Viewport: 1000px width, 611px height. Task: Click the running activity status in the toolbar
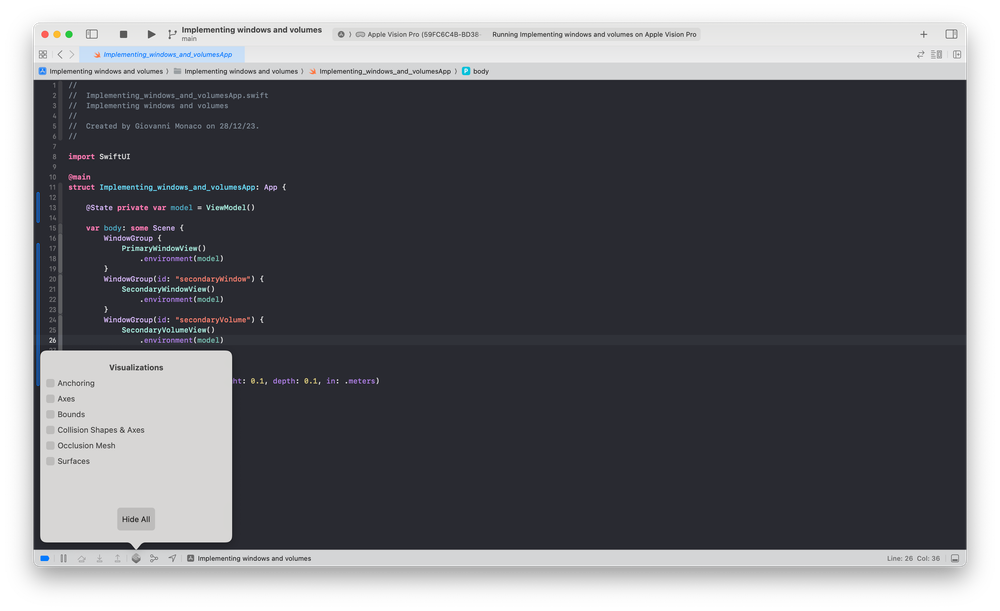click(x=594, y=33)
